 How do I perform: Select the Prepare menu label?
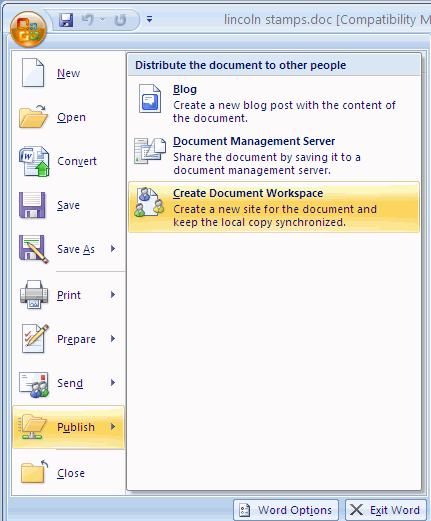pyautogui.click(x=76, y=339)
